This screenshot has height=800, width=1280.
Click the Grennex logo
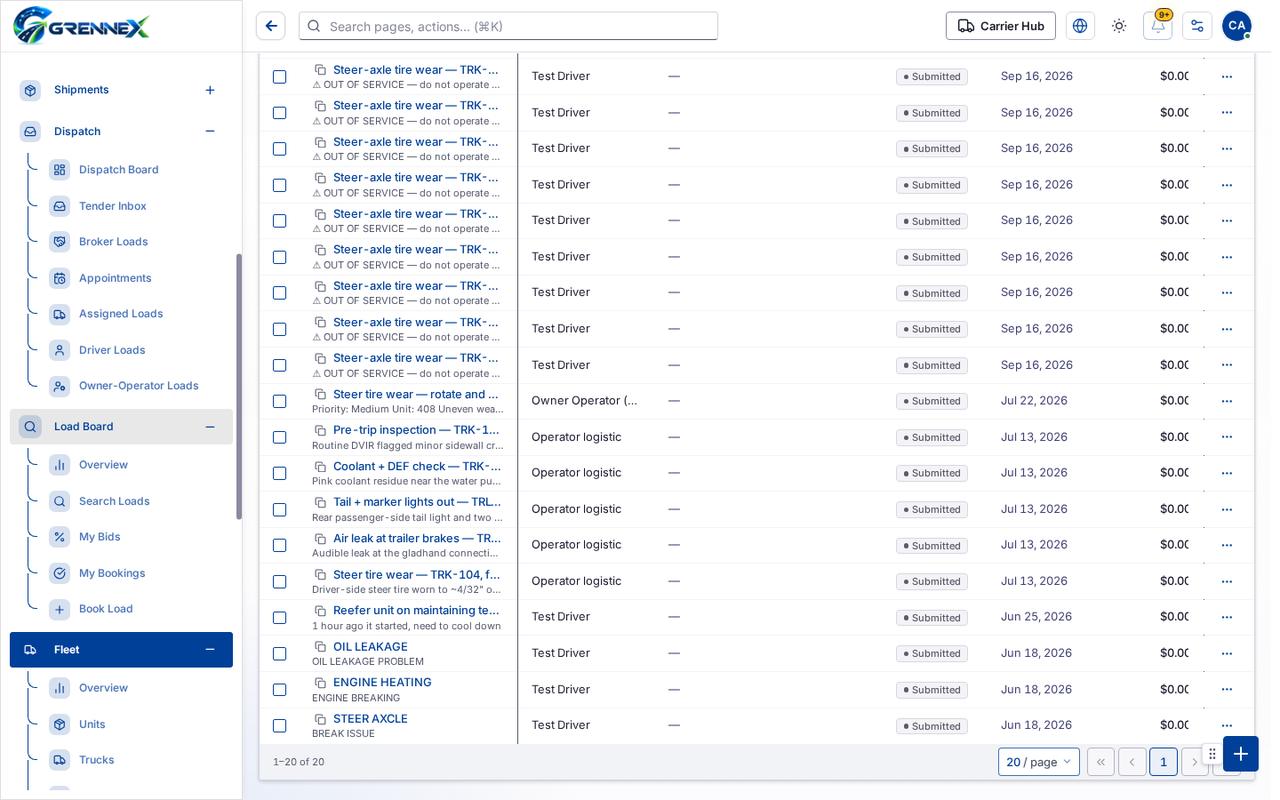click(x=82, y=25)
